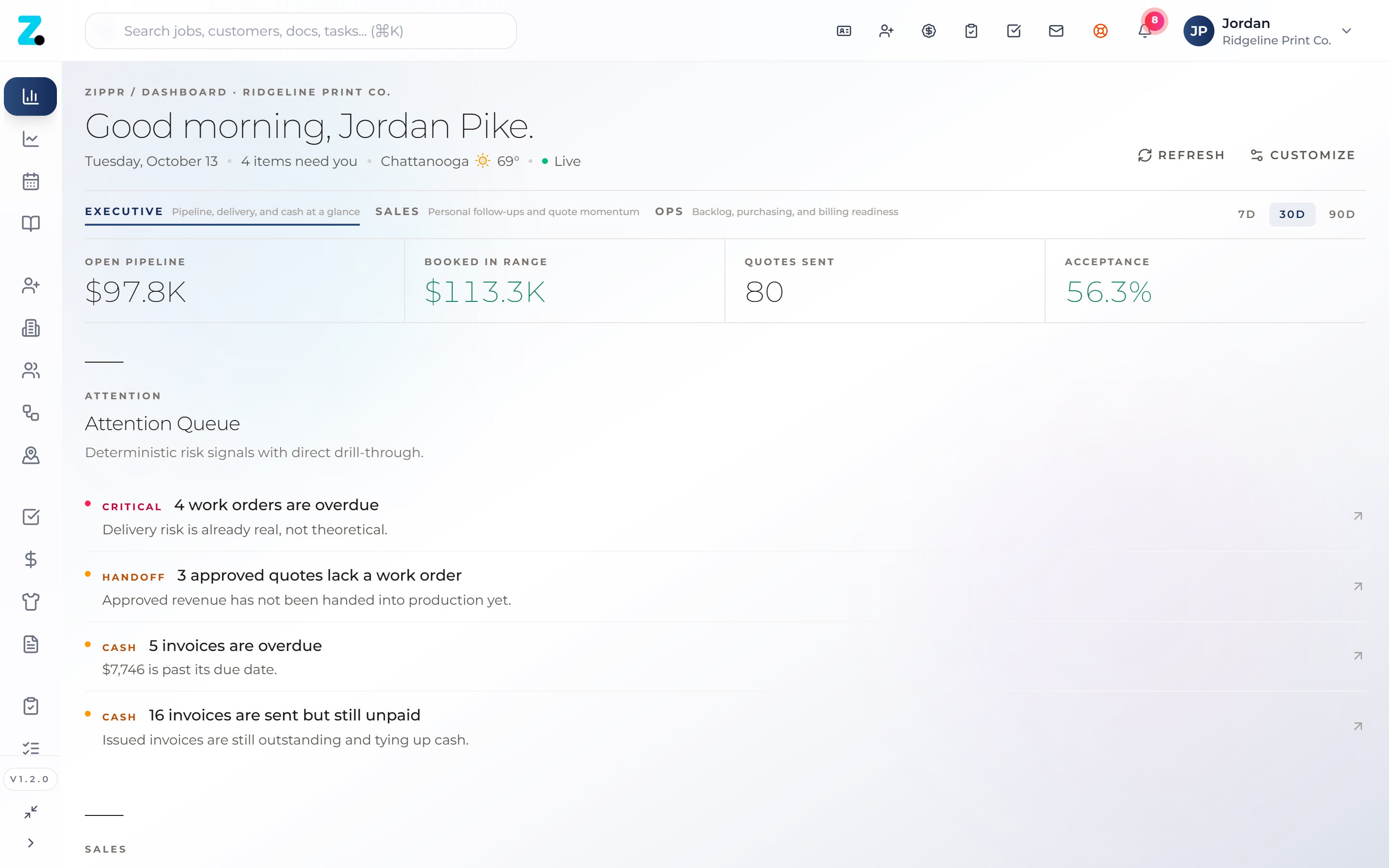This screenshot has width=1389, height=868.
Task: Open the calendar sidebar icon
Action: click(x=30, y=181)
